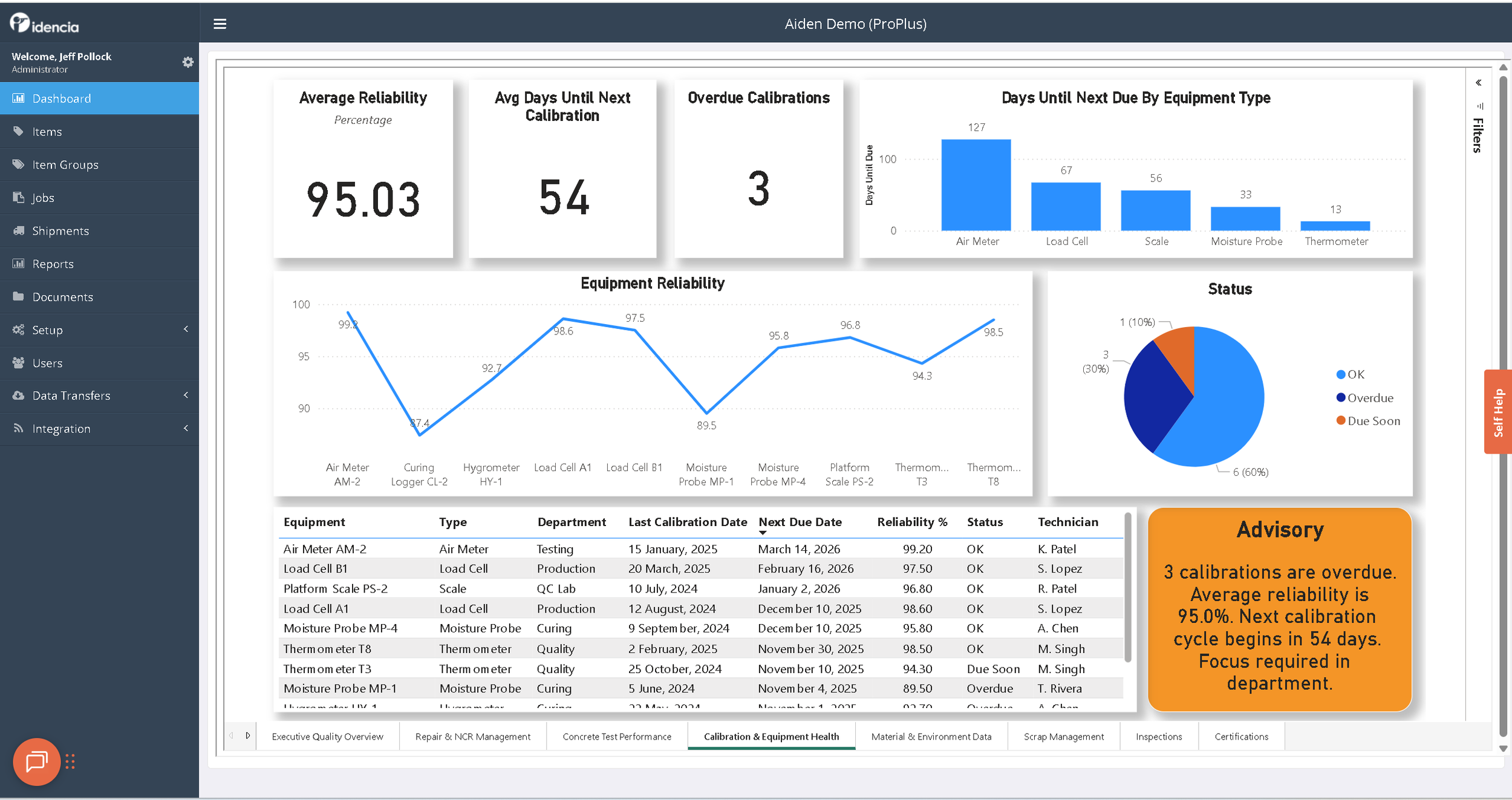1512x800 pixels.
Task: Click the Items tag icon
Action: point(19,131)
